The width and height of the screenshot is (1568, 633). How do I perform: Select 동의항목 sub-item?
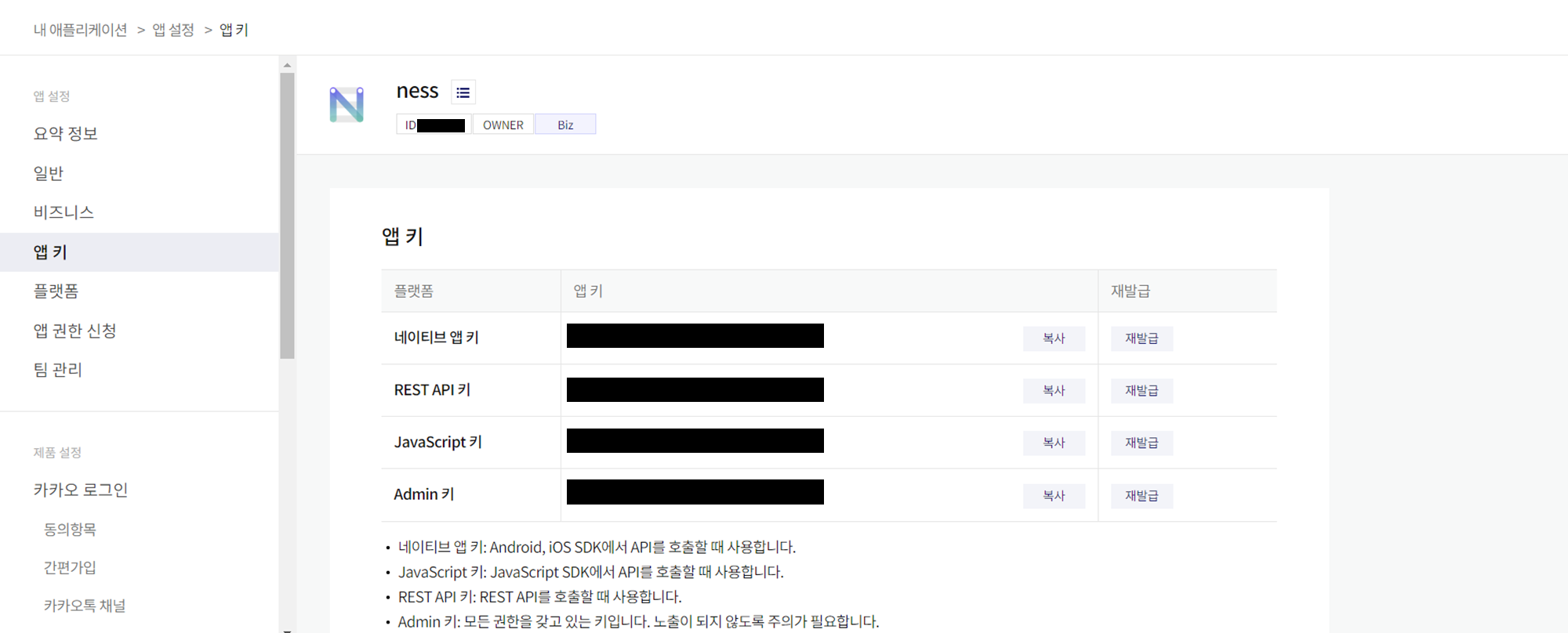pyautogui.click(x=70, y=530)
